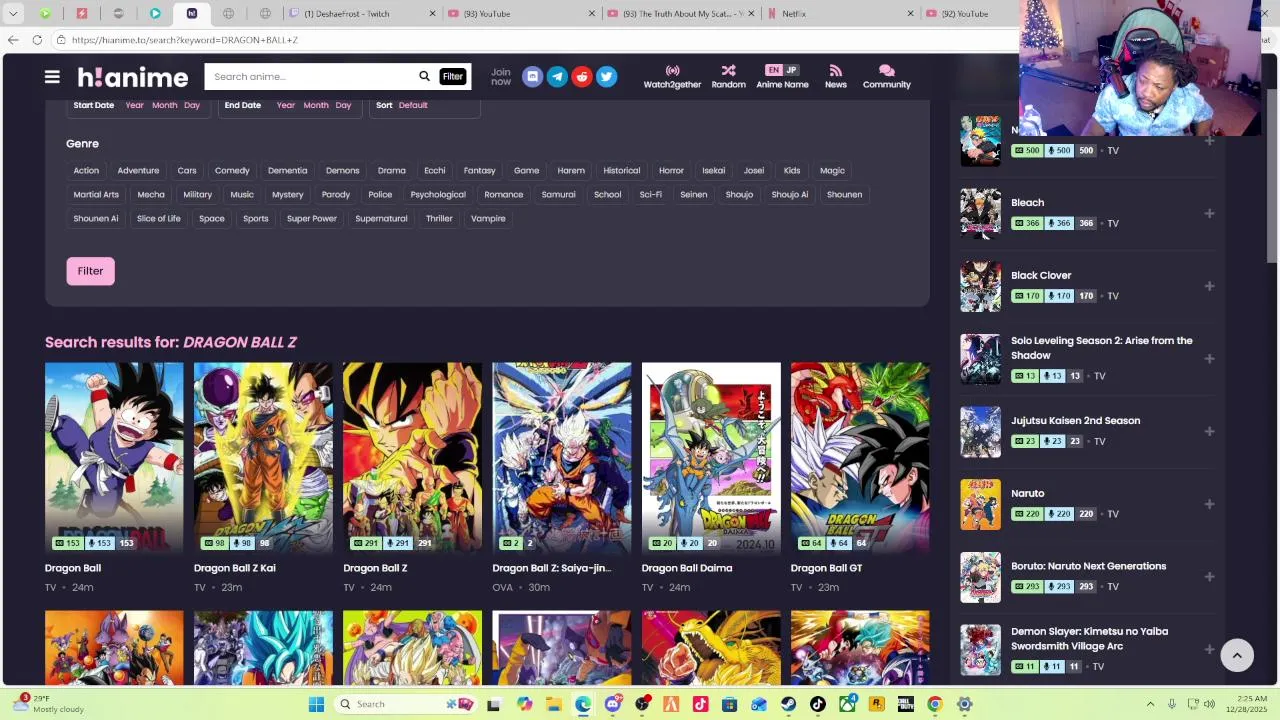Open the hamburger side menu
Image resolution: width=1280 pixels, height=720 pixels.
[52, 77]
